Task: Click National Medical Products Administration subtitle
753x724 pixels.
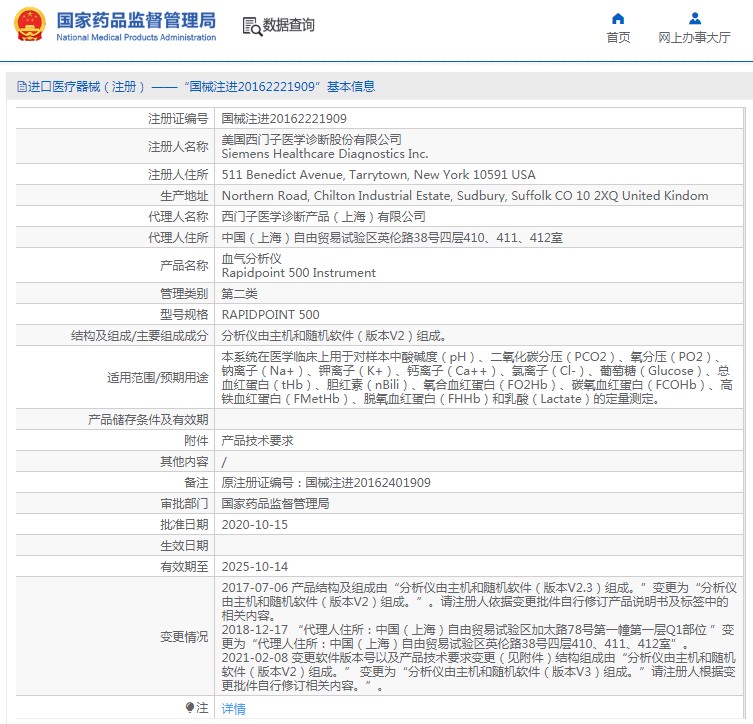Action: (136, 37)
